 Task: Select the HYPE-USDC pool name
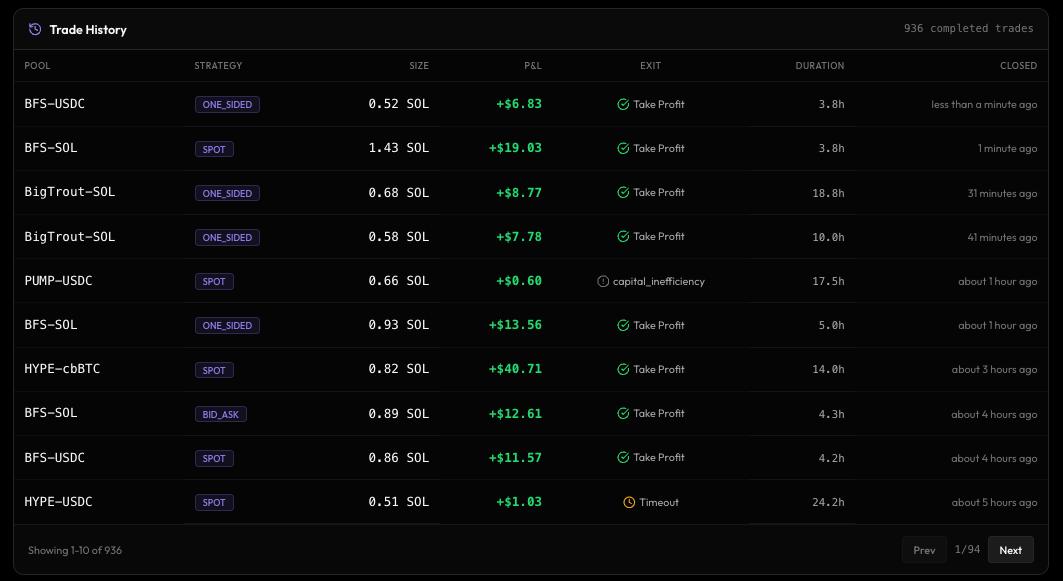(58, 502)
